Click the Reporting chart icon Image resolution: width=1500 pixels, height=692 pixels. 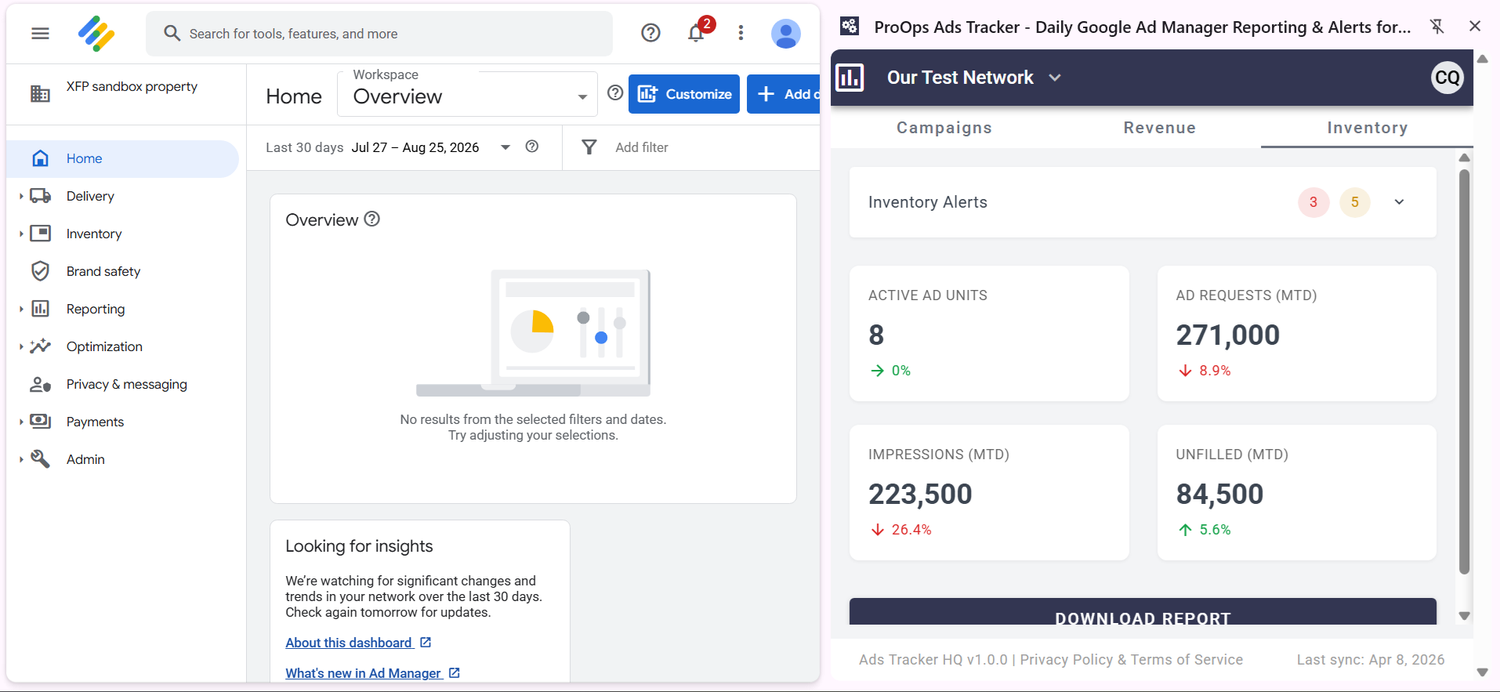(40, 309)
